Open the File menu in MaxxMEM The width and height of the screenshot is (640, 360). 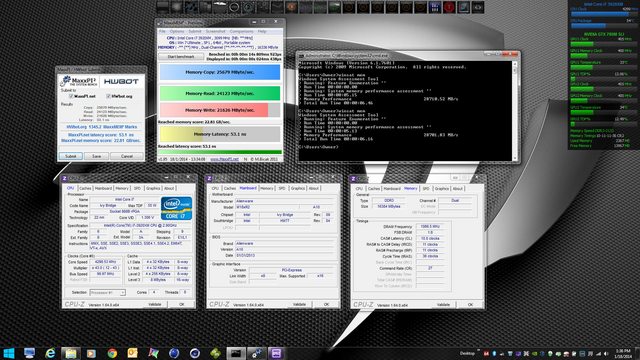coord(162,31)
